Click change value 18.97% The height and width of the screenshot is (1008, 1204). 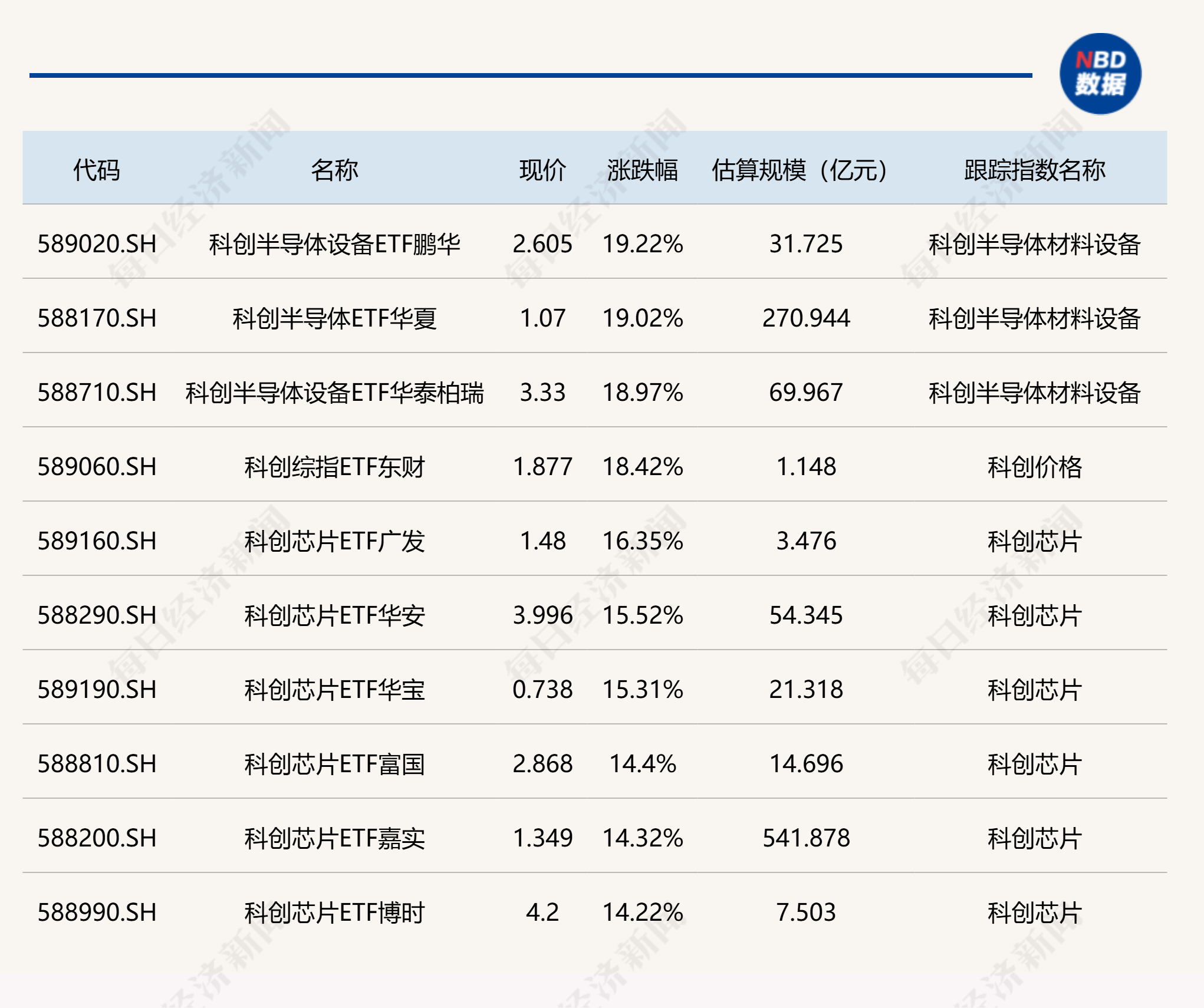[x=643, y=393]
